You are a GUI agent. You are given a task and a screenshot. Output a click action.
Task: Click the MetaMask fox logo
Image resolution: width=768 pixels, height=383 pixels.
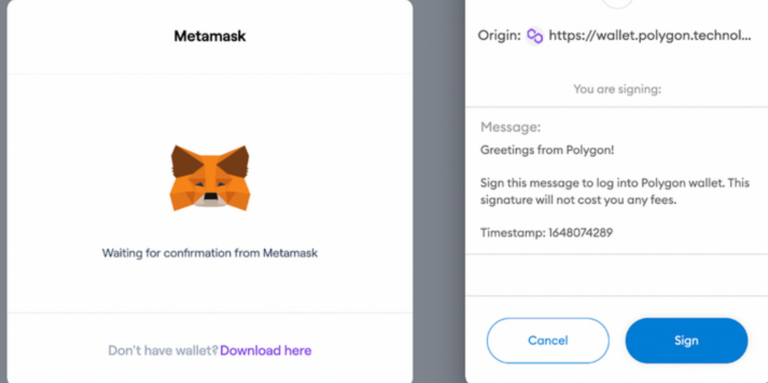click(x=210, y=178)
